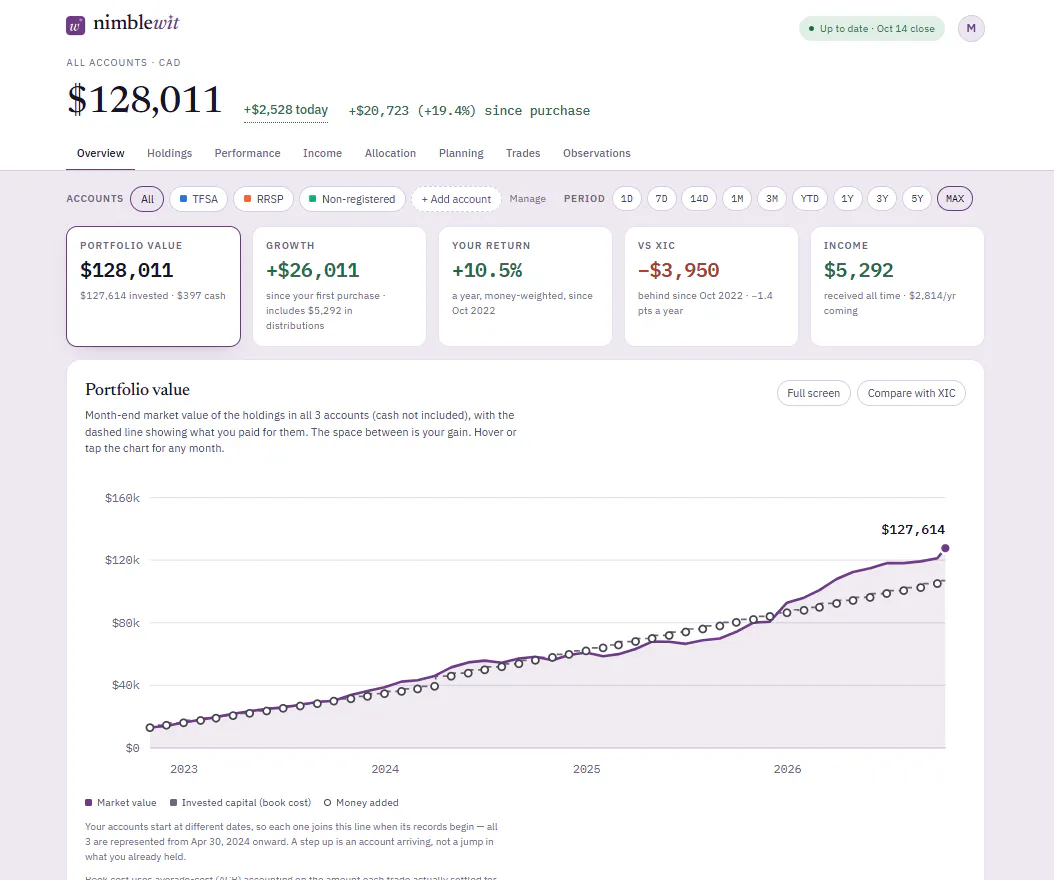1054x880 pixels.
Task: Select the VS XIC −$3,950 card
Action: click(711, 286)
